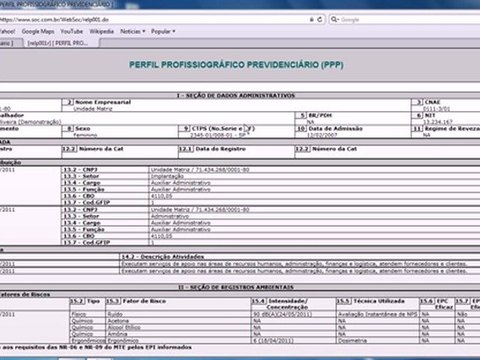Click the page title PERFIL PROFISSIOGRÁFICO PREVIDENCIÁRIO (PPP)
The height and width of the screenshot is (360, 480).
236,65
